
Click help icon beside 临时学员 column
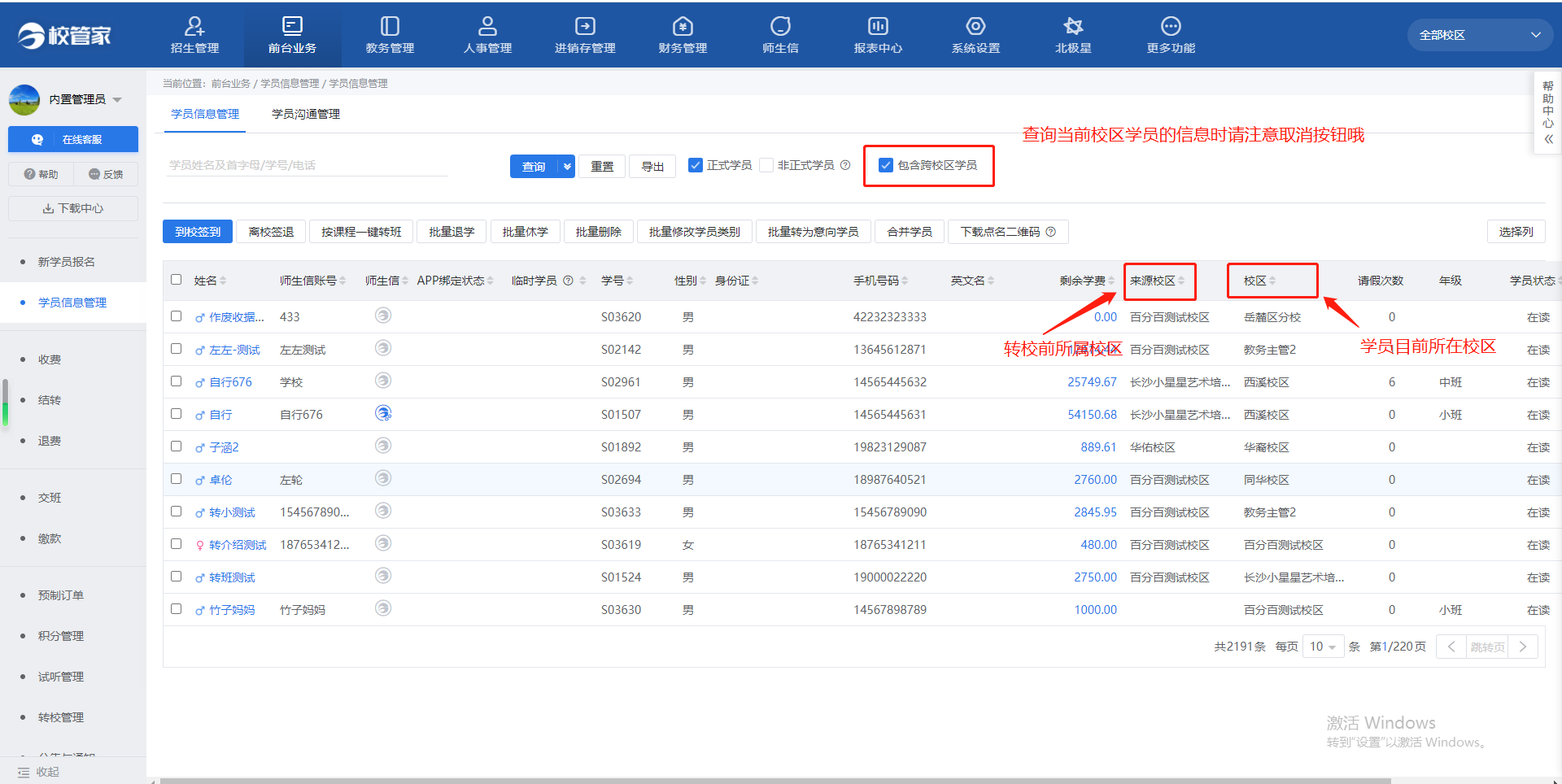pyautogui.click(x=569, y=281)
